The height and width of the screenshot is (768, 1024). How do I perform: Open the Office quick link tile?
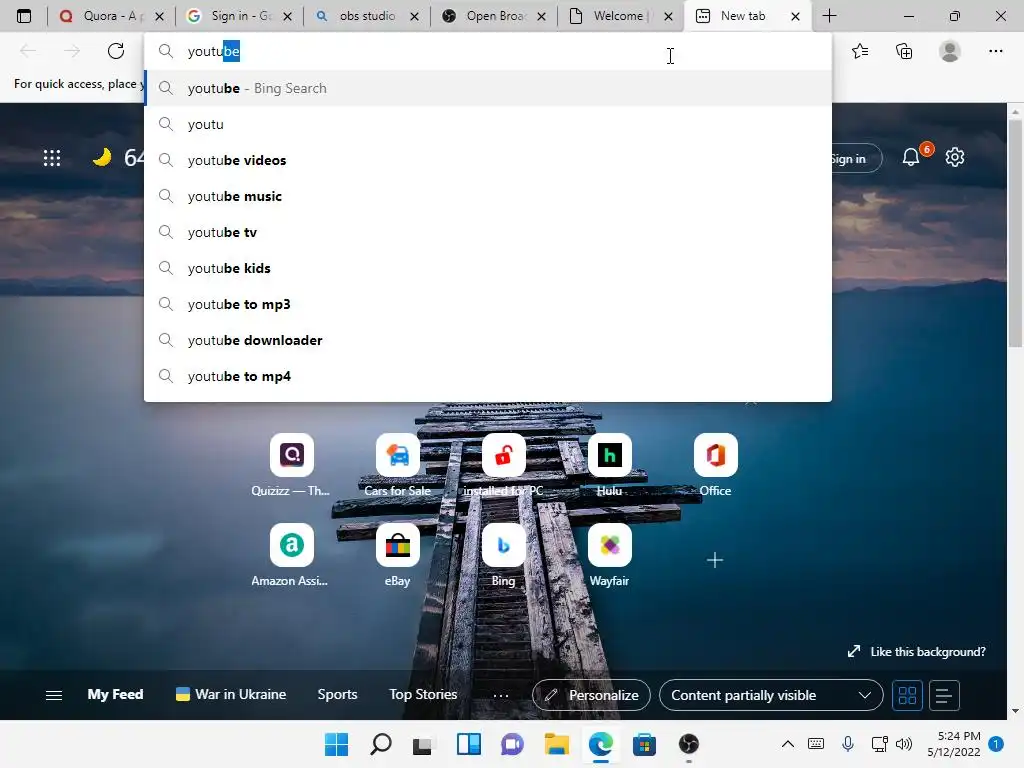click(715, 455)
